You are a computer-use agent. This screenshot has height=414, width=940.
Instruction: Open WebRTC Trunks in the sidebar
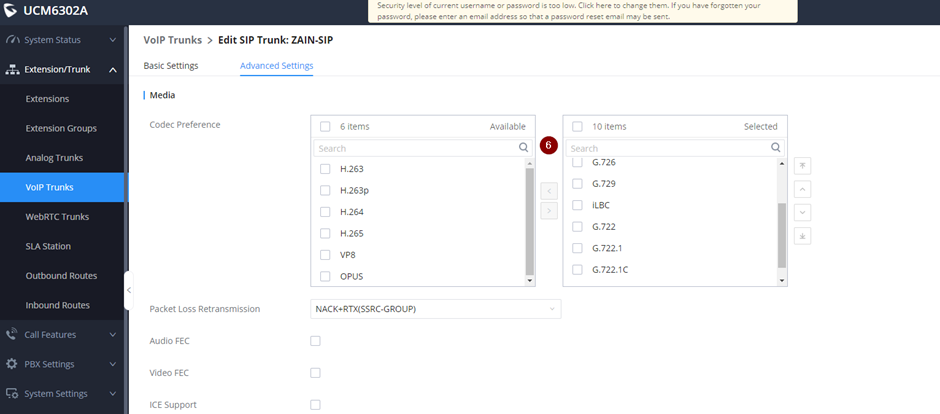tap(57, 216)
